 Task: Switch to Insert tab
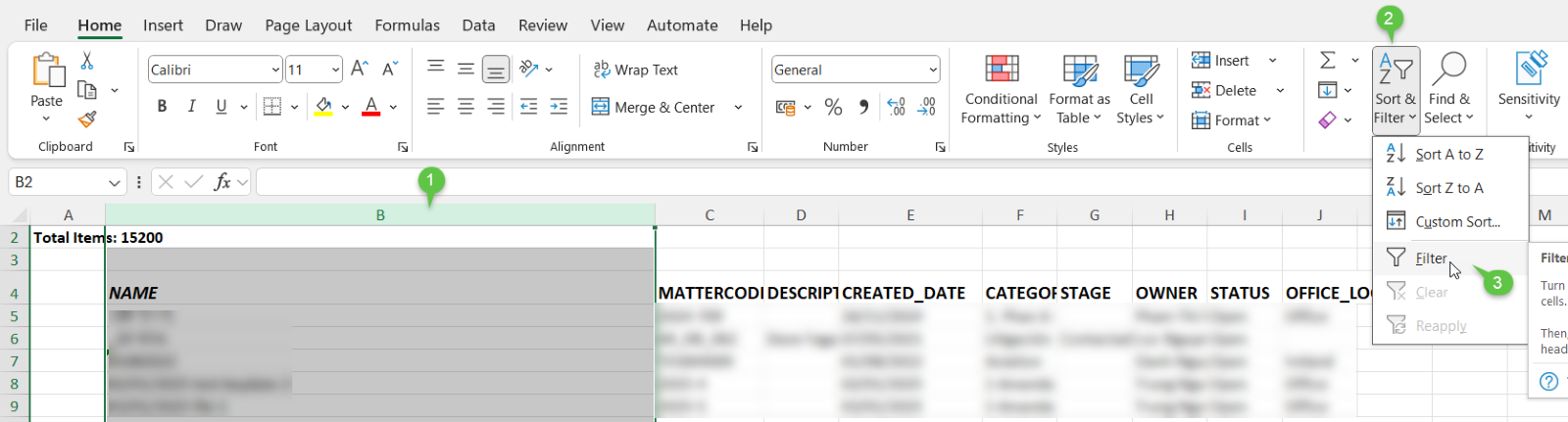[163, 25]
